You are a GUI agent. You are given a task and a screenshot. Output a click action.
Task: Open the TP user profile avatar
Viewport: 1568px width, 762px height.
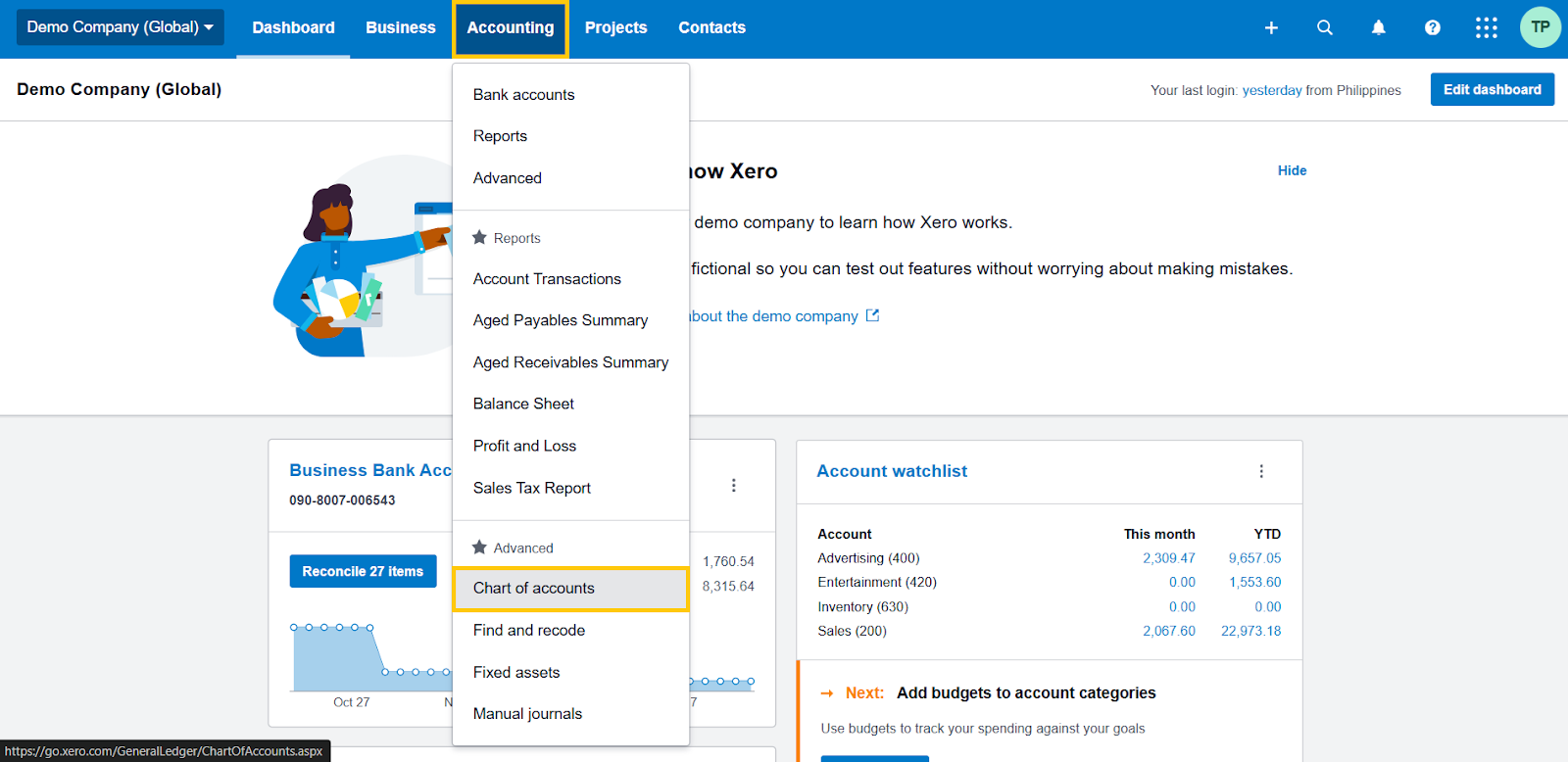1541,27
